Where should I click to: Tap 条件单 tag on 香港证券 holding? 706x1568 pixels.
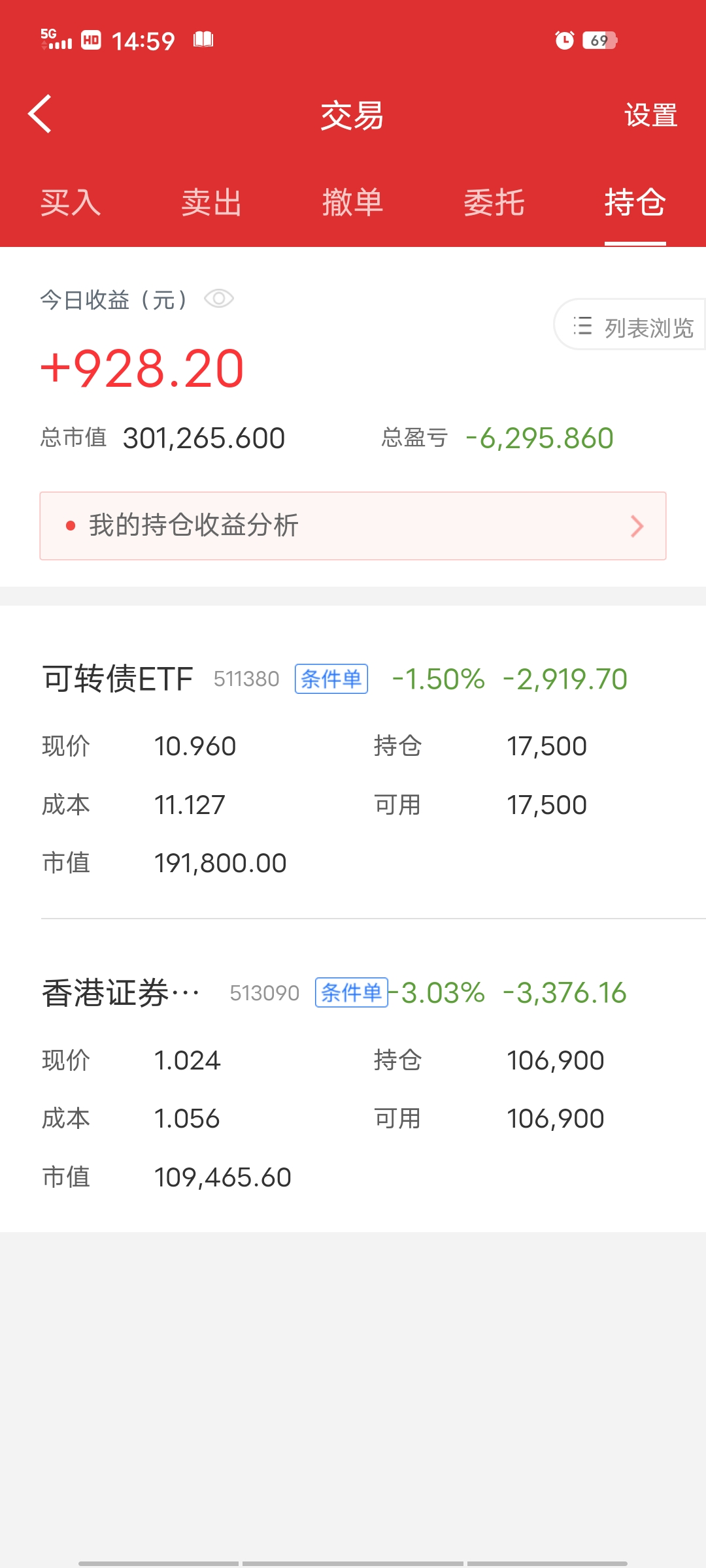pyautogui.click(x=352, y=992)
